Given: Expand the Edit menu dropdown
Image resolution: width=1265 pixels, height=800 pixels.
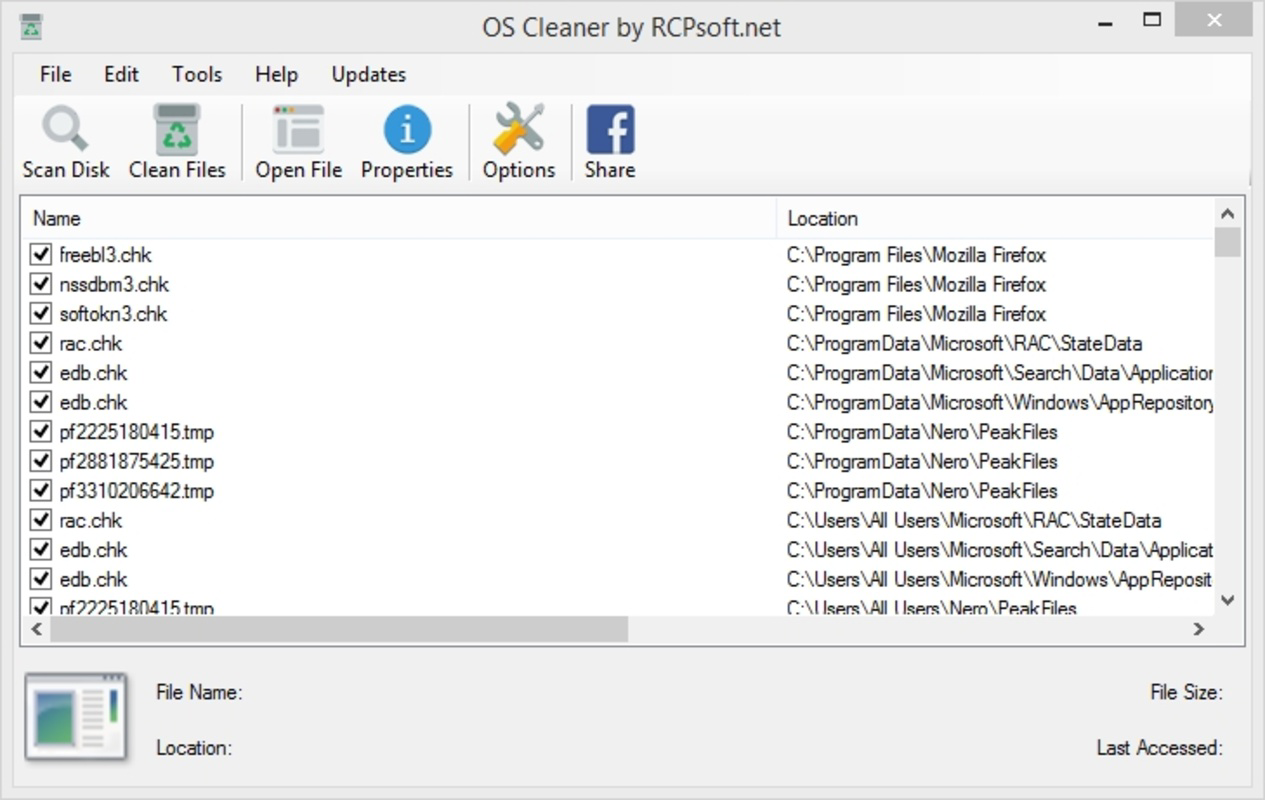Looking at the screenshot, I should pyautogui.click(x=121, y=74).
